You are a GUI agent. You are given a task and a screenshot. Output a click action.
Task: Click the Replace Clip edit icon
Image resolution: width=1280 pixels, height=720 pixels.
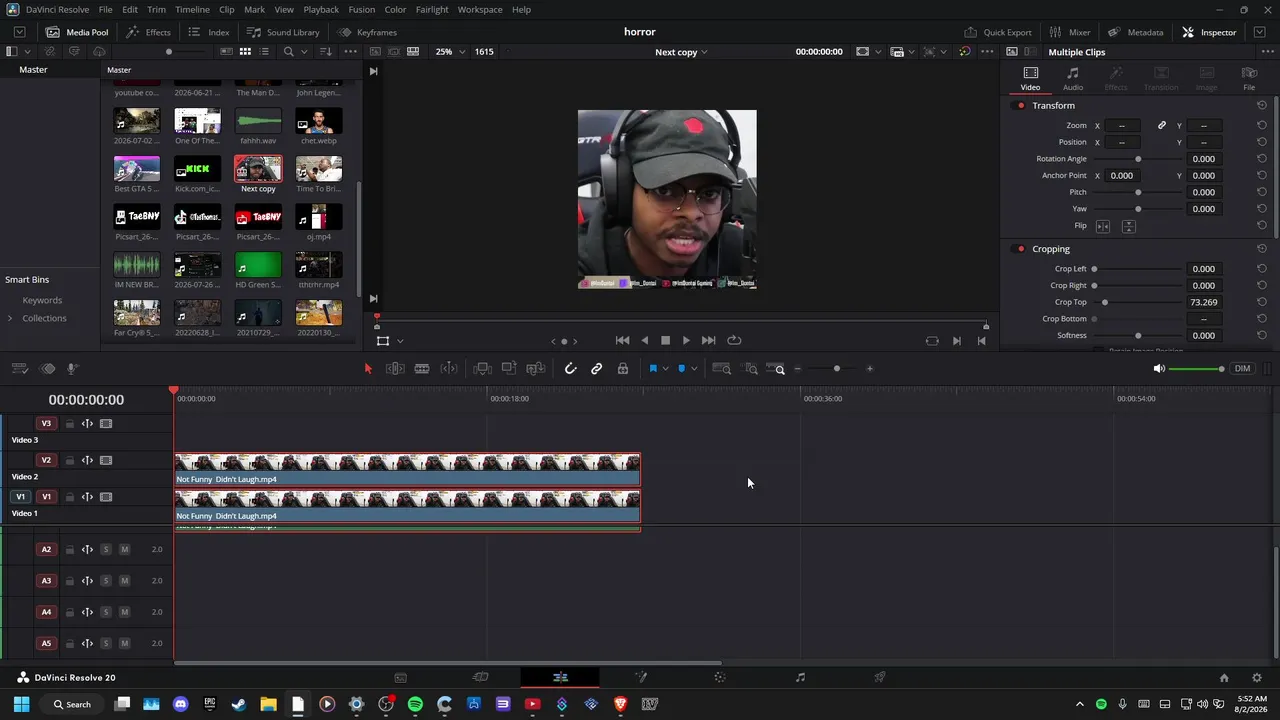(536, 369)
